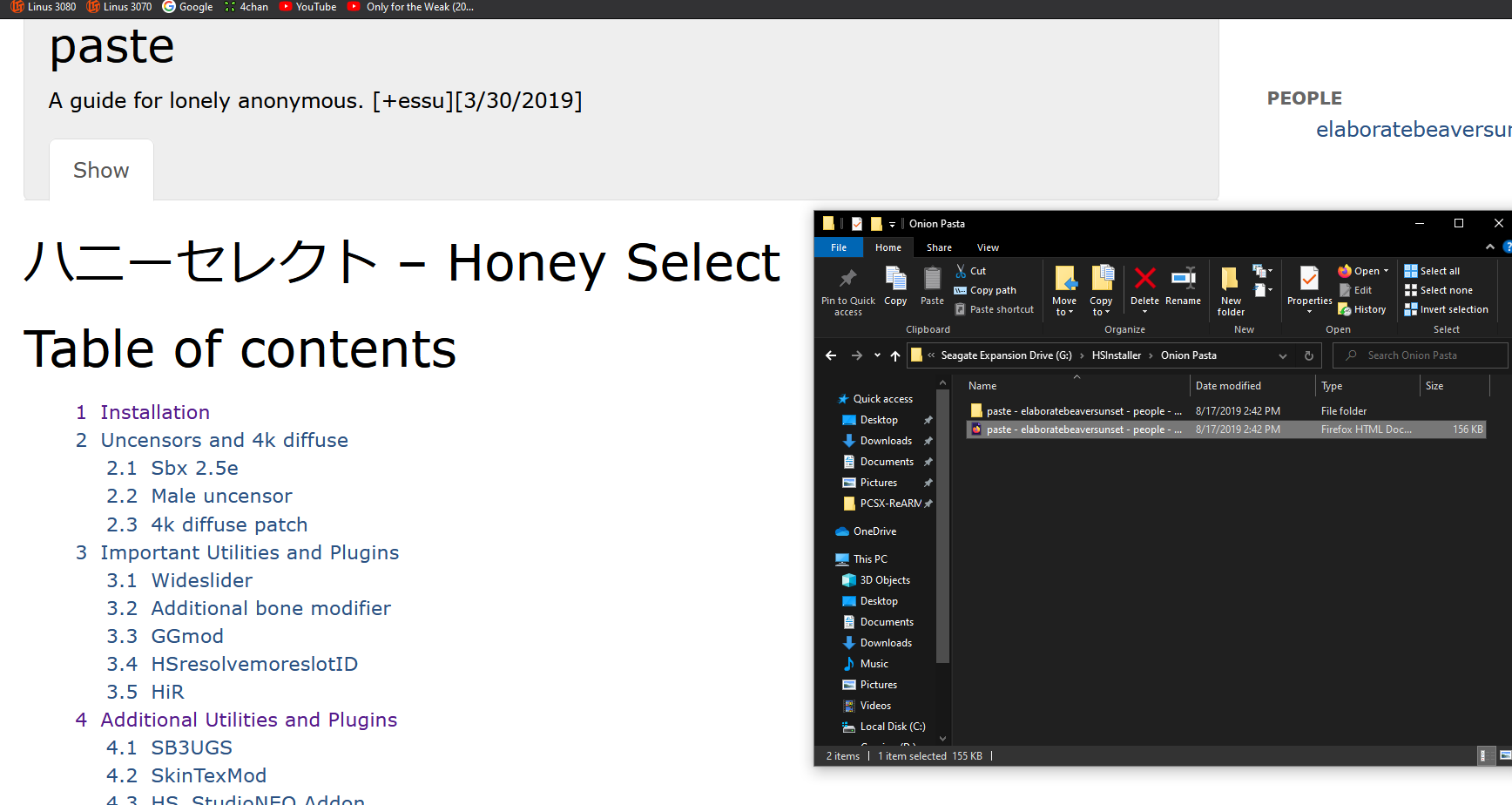Click Invert selection in ribbon
Screen dimensions: 1512x805
1447,309
